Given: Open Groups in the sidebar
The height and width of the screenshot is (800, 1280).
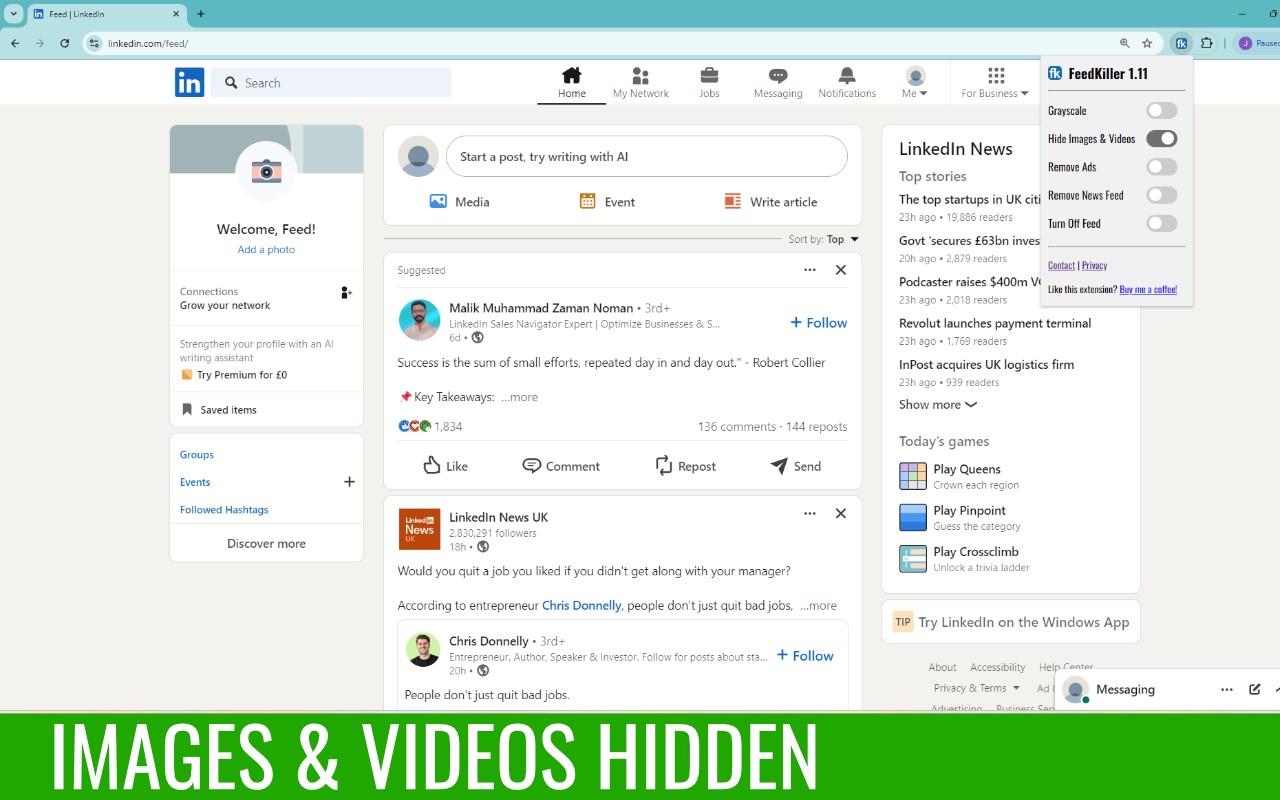Looking at the screenshot, I should pyautogui.click(x=197, y=454).
